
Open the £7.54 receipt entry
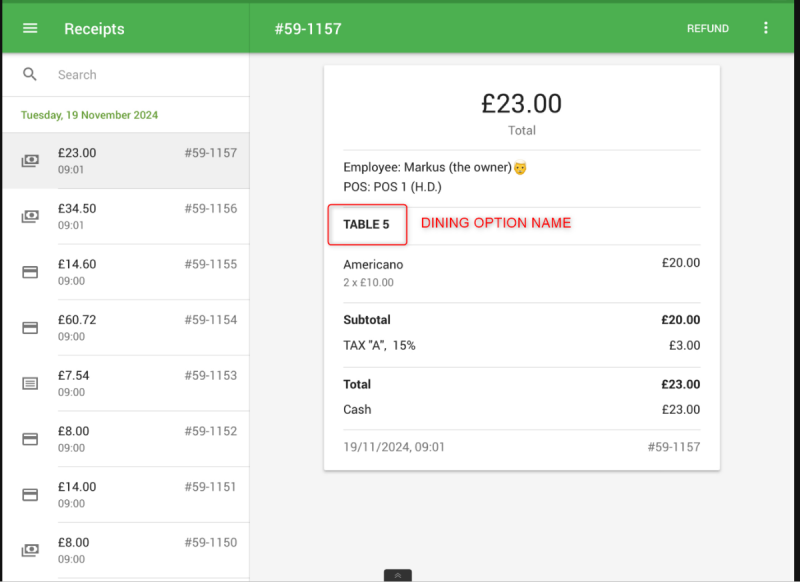click(140, 383)
